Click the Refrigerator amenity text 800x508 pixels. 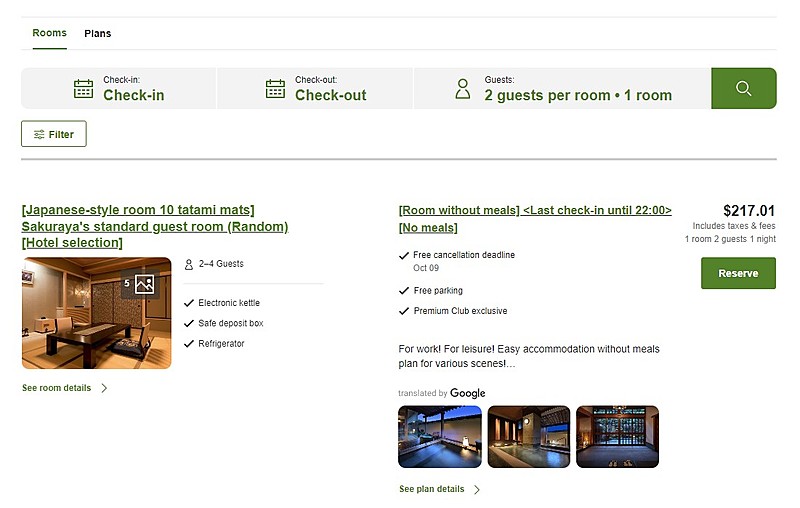click(221, 344)
